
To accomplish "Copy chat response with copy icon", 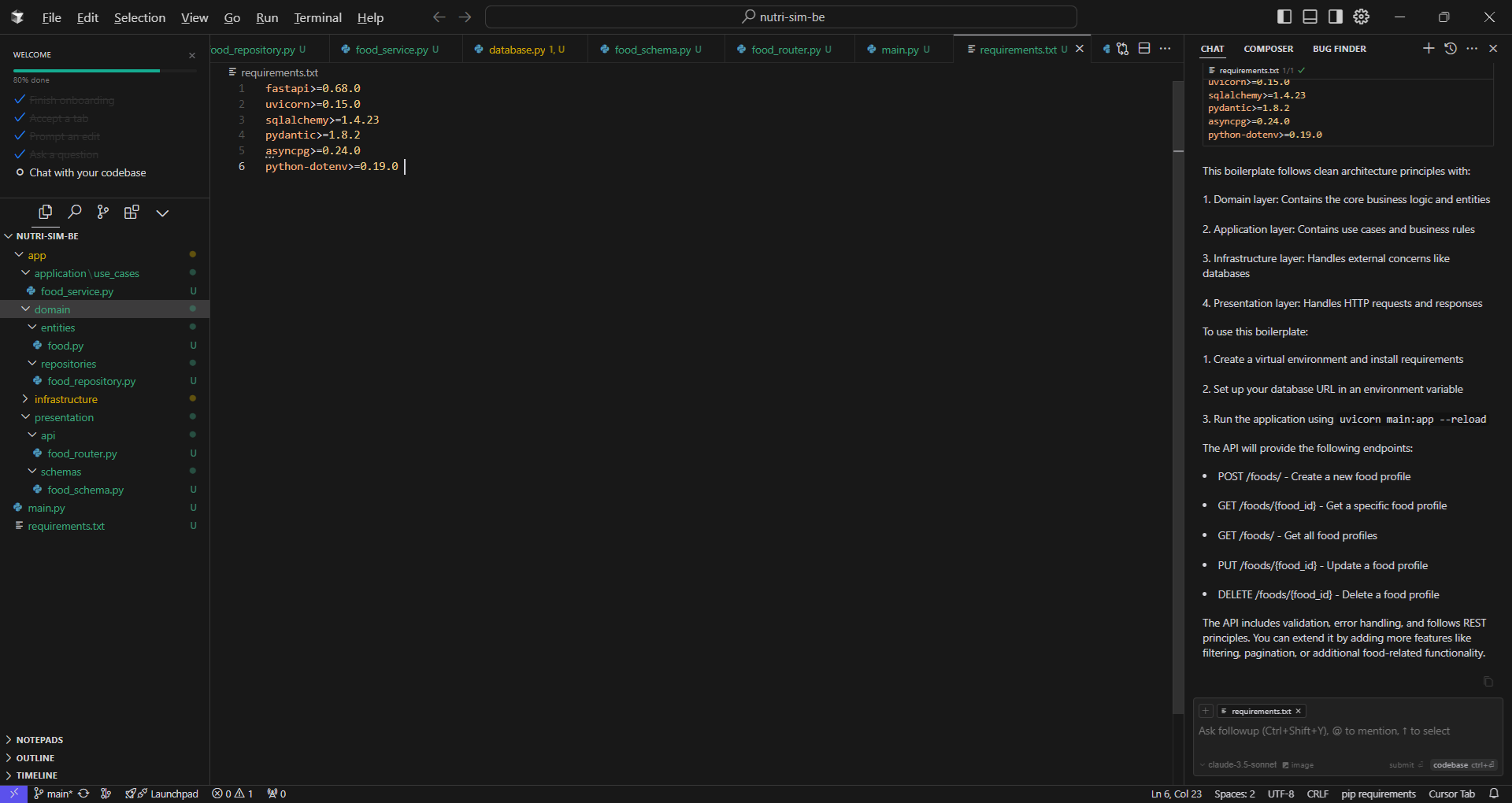I will click(x=1488, y=682).
